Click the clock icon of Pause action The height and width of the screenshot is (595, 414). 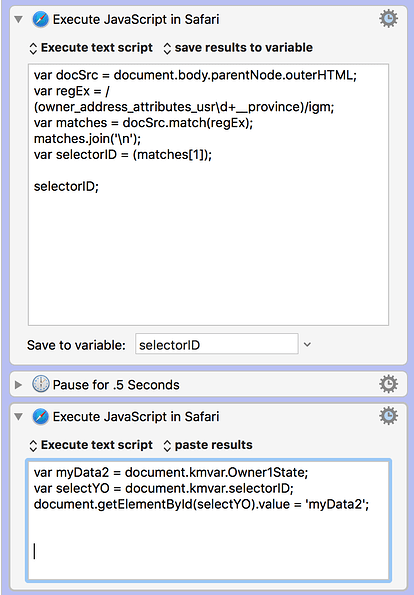point(40,384)
